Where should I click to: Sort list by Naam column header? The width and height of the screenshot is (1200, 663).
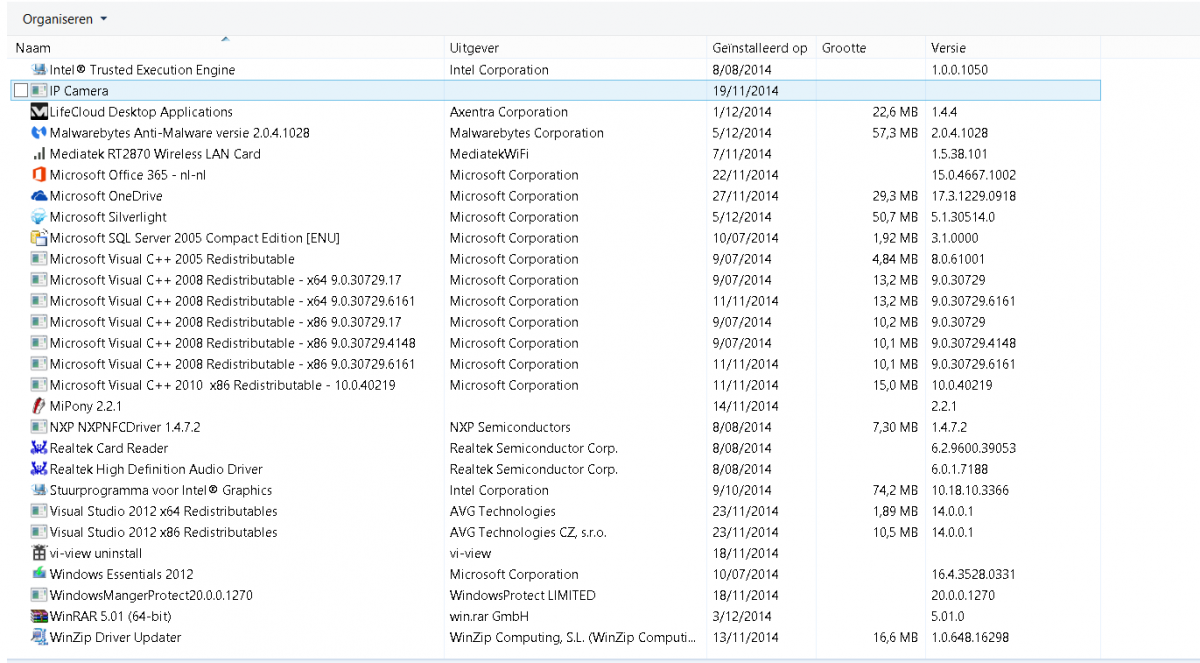(x=34, y=48)
